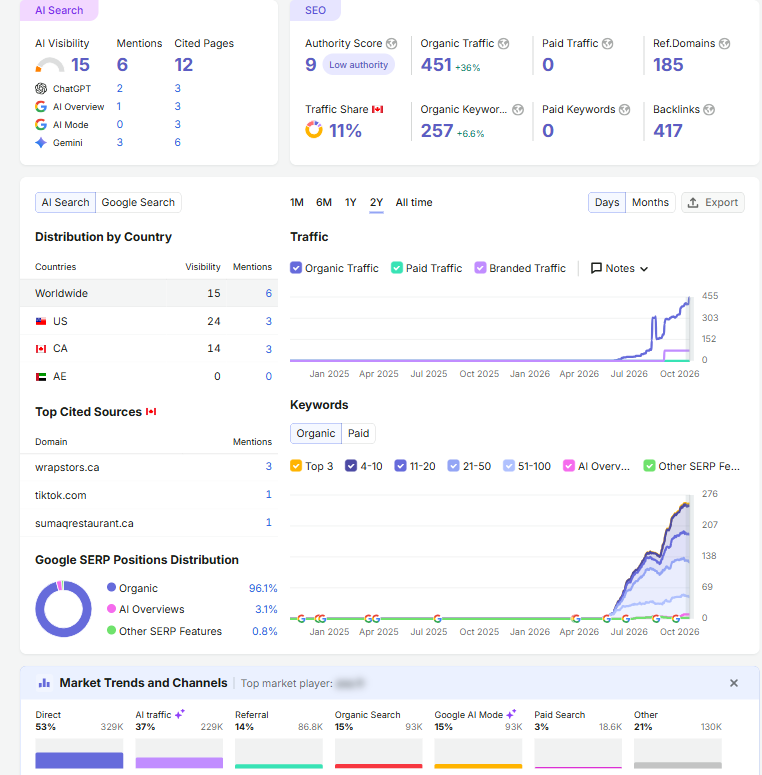Switch chart granularity to Days

(x=607, y=203)
